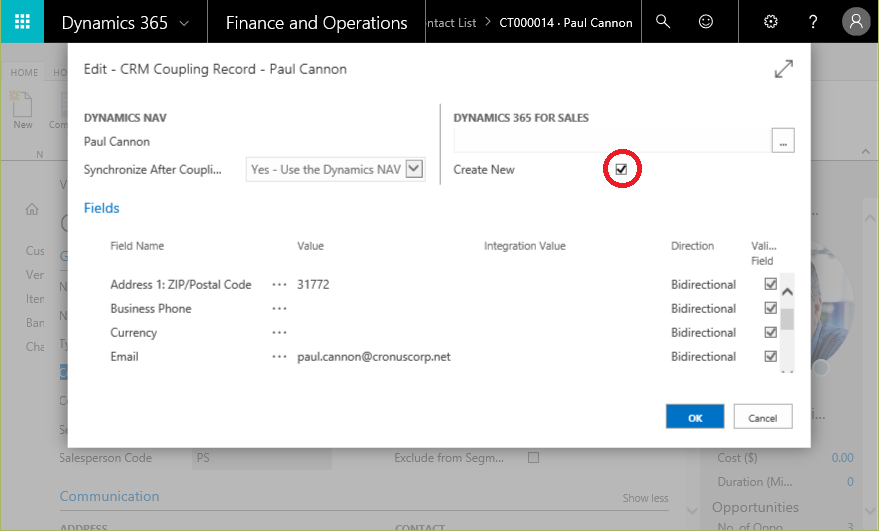Click the OK button
Image resolution: width=879 pixels, height=531 pixels.
(x=695, y=417)
